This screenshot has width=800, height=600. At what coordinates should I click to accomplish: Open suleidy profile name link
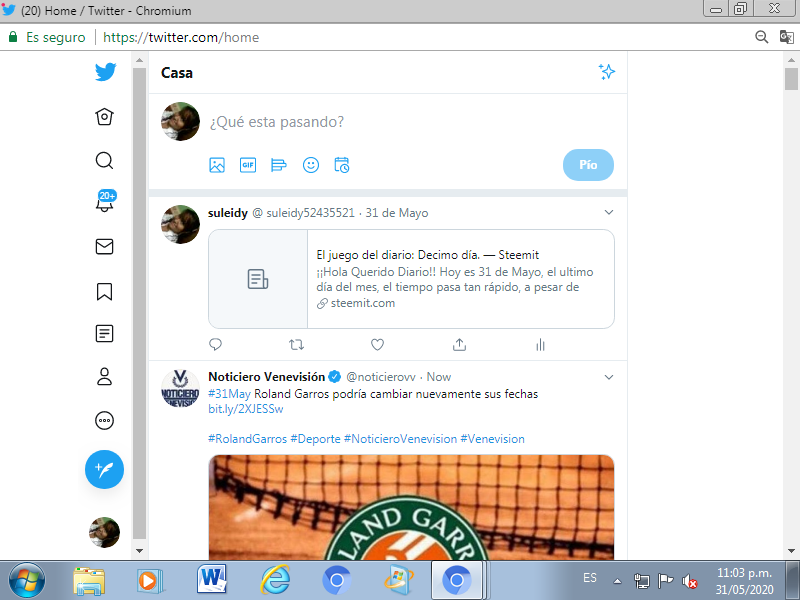[228, 213]
